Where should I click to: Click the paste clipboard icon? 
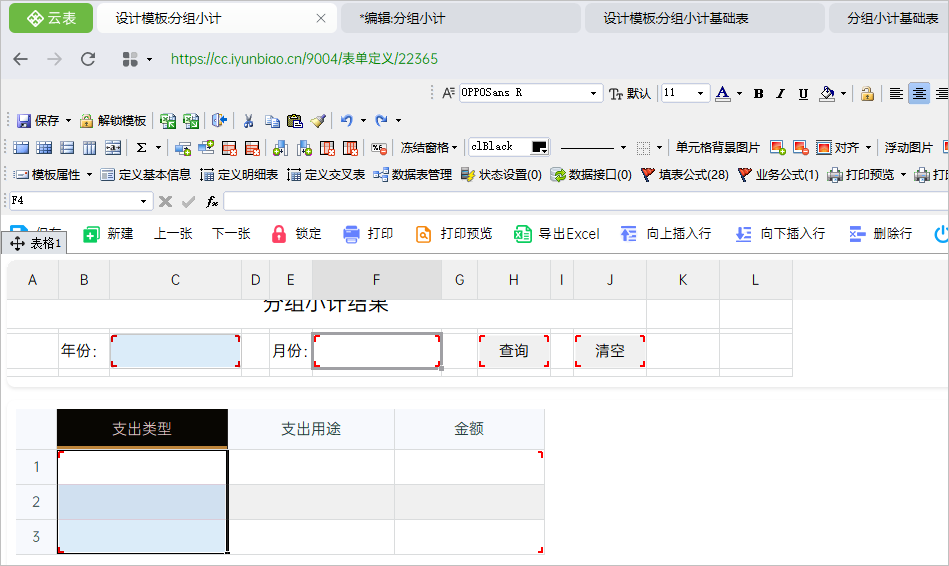(x=295, y=120)
